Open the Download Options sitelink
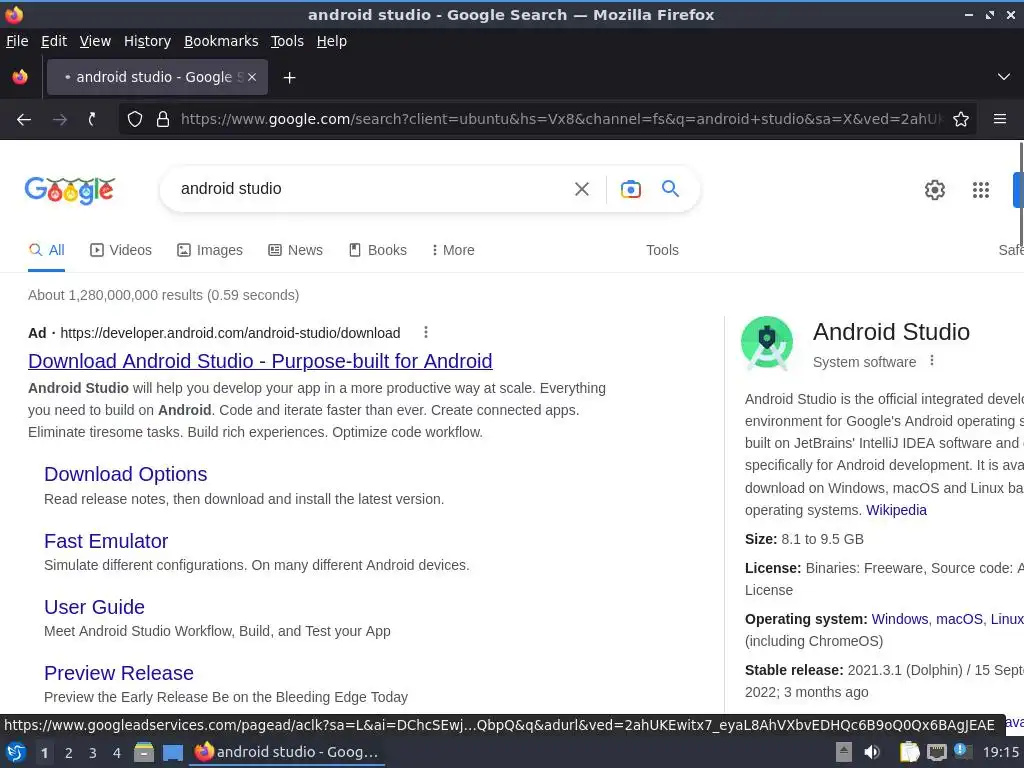The width and height of the screenshot is (1024, 768). [x=125, y=474]
